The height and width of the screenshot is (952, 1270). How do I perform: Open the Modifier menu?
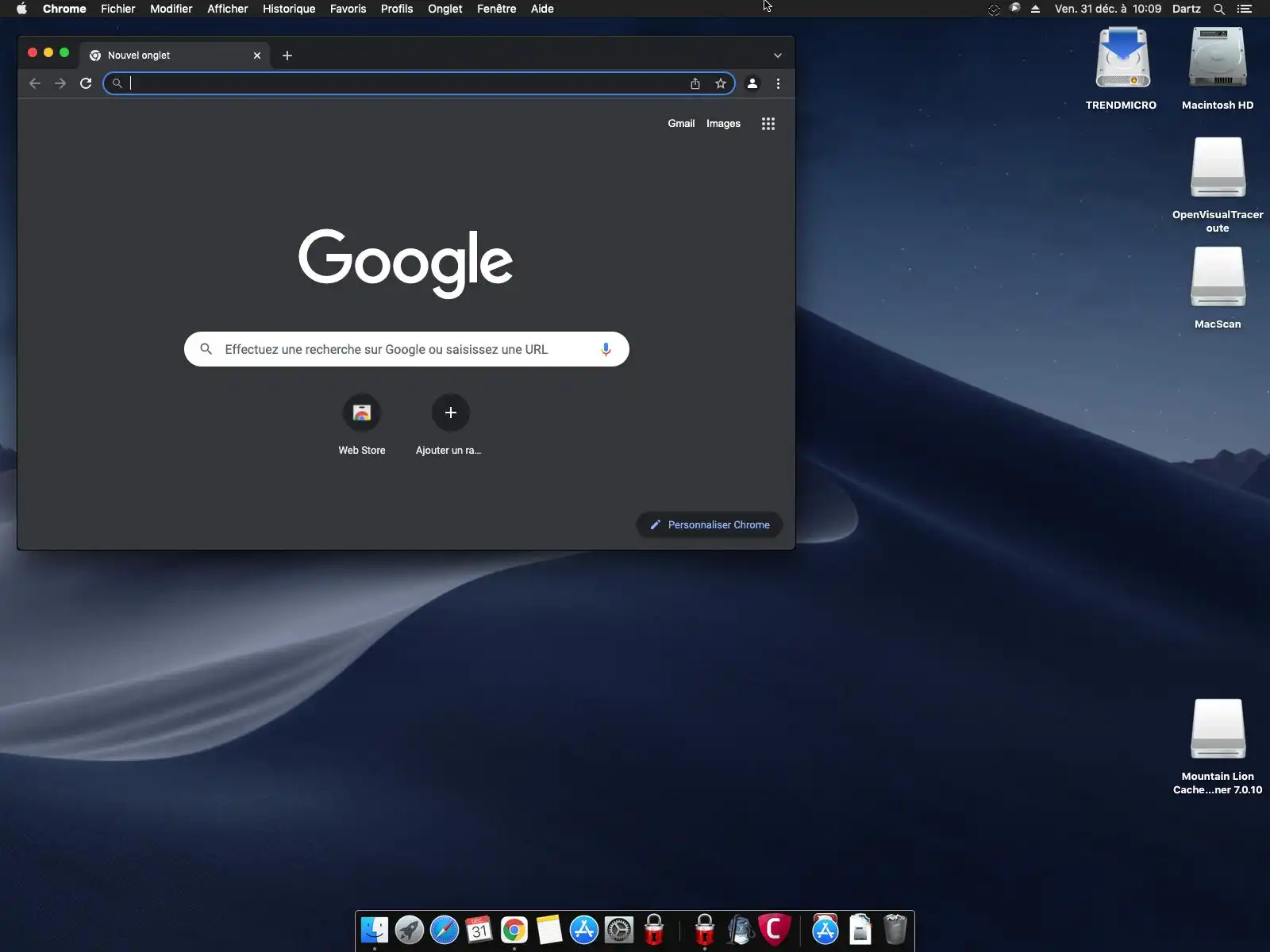[x=171, y=9]
